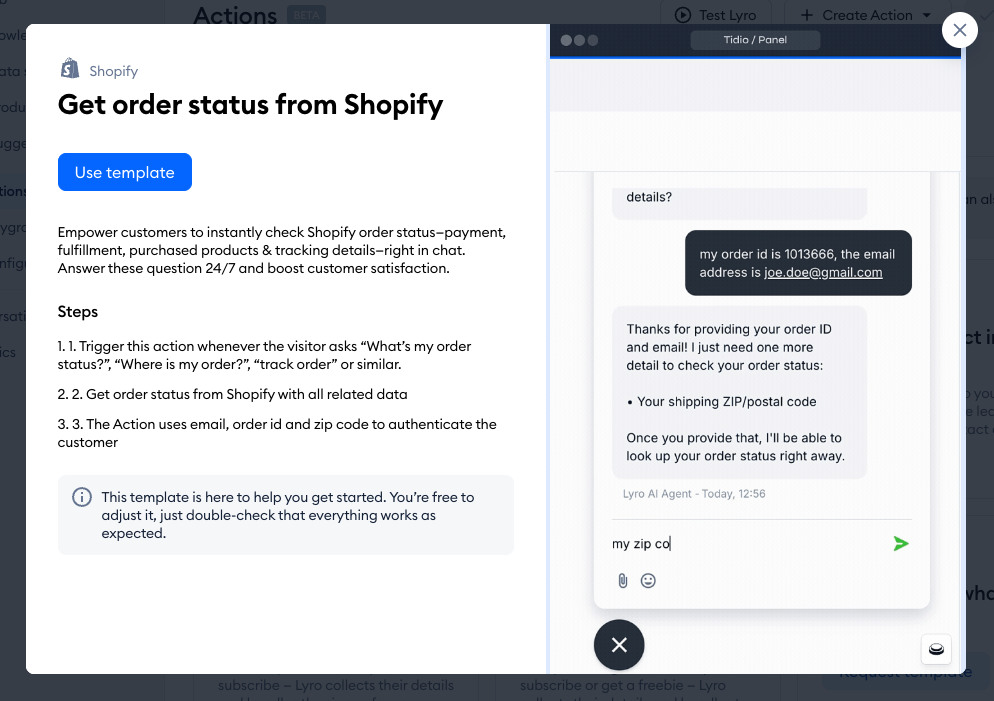
Task: Attach a file using the paperclip icon
Action: tap(623, 580)
